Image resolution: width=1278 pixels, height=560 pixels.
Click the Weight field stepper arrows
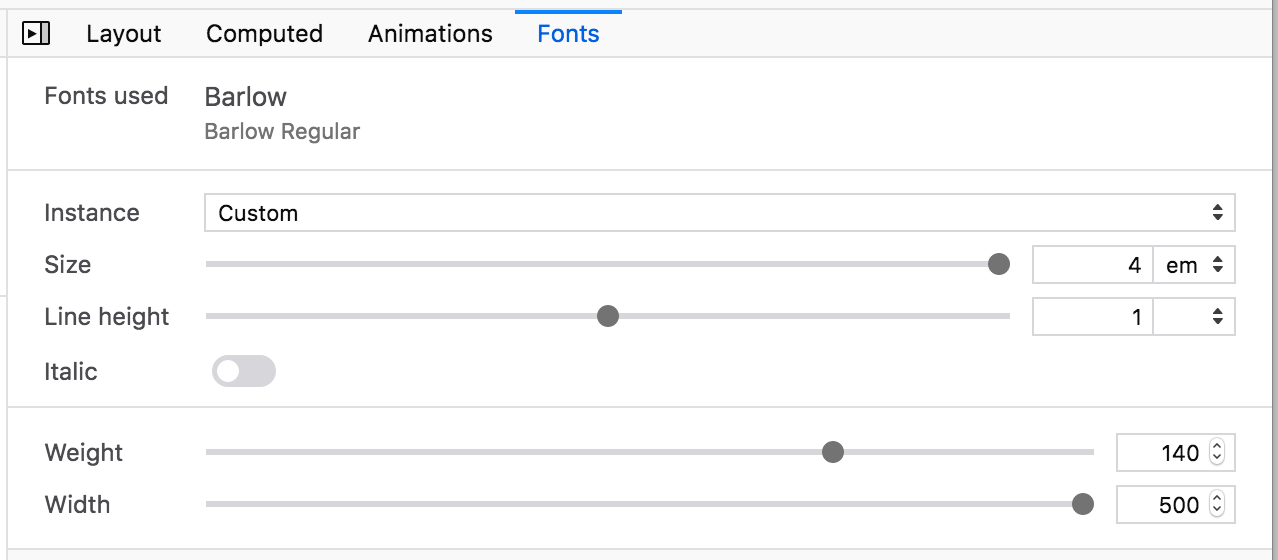point(1217,453)
